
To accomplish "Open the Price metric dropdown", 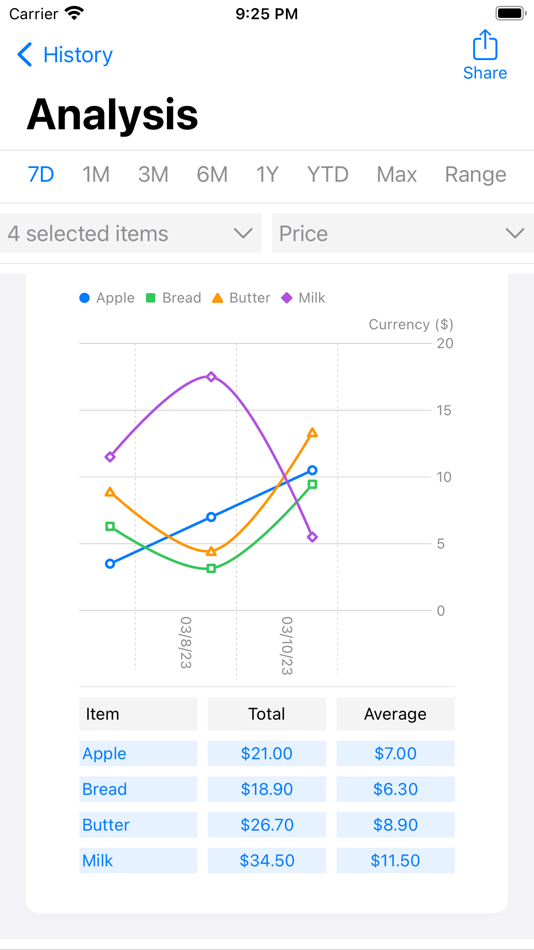I will pos(403,233).
